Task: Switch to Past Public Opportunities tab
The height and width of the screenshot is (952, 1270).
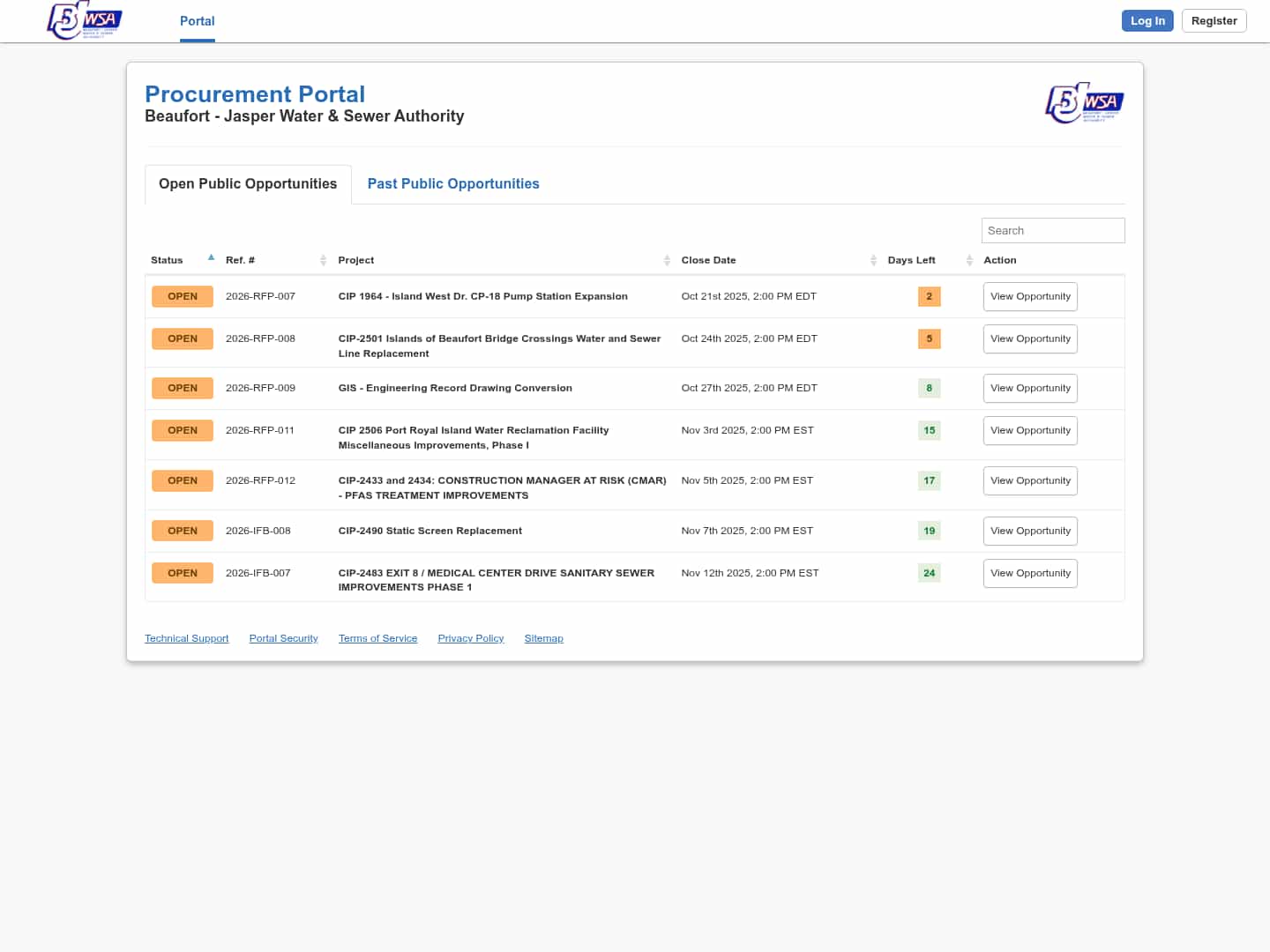Action: (x=453, y=184)
